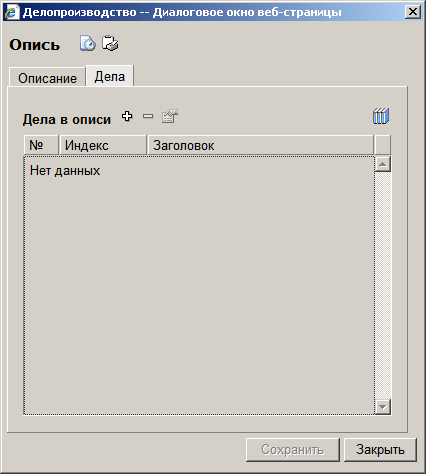426x474 pixels.
Task: Click the print icon next to Опись
Action: click(x=110, y=43)
